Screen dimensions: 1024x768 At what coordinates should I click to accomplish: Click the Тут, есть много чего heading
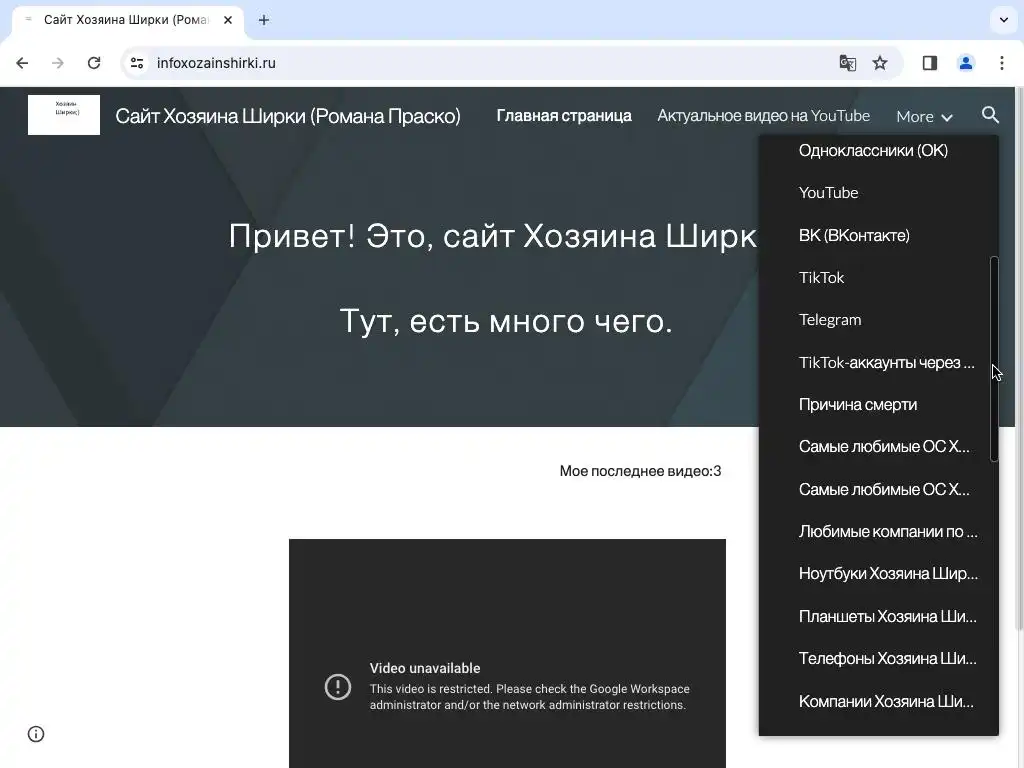[x=506, y=321]
